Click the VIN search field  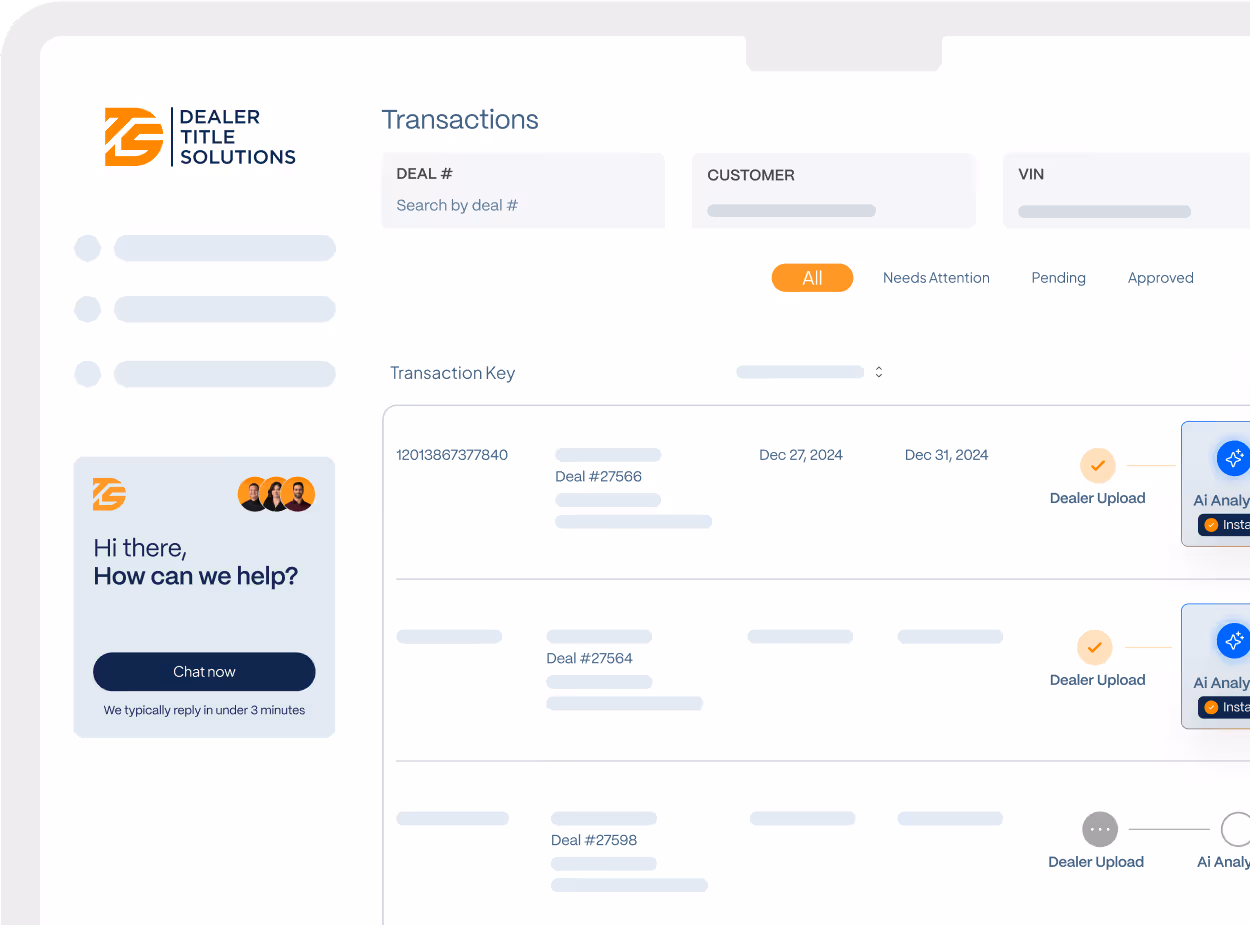(1127, 191)
